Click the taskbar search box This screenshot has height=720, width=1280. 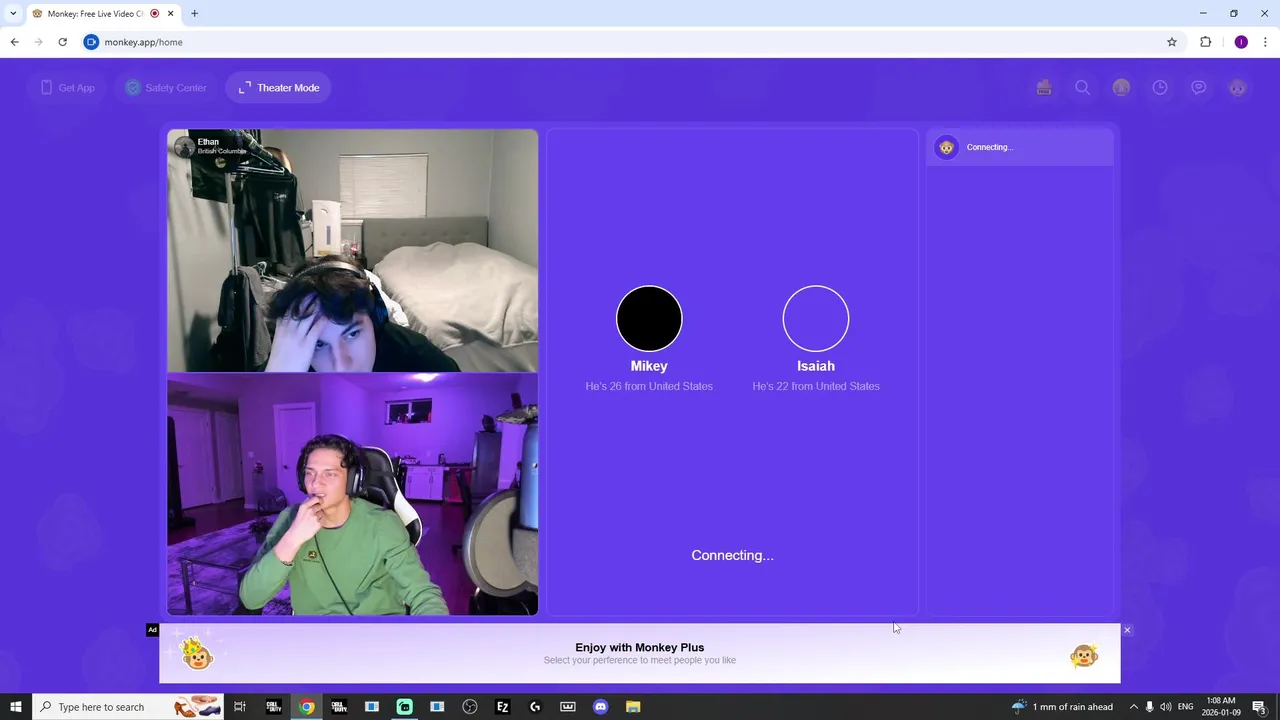coord(128,707)
